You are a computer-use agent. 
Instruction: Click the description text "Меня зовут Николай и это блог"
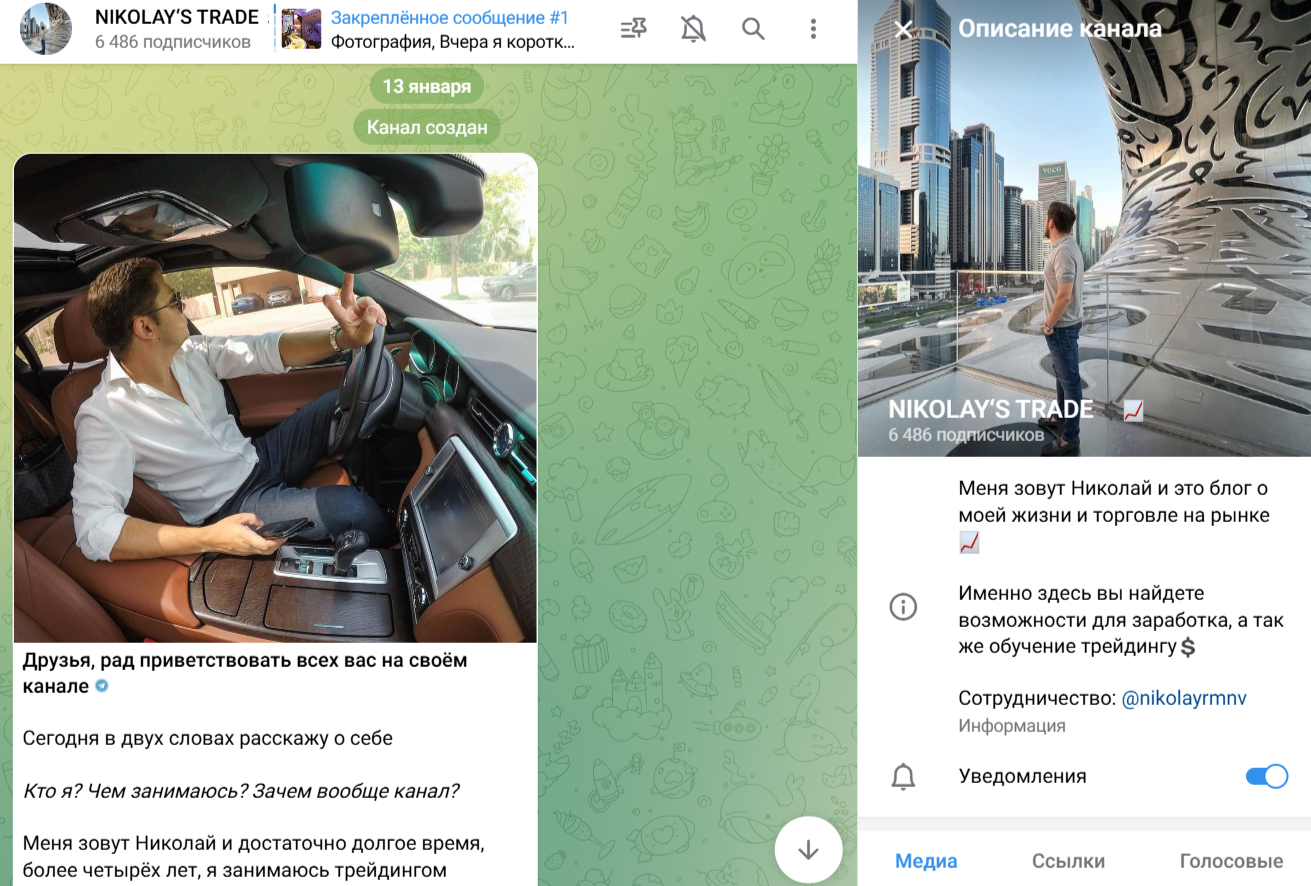tap(1114, 515)
